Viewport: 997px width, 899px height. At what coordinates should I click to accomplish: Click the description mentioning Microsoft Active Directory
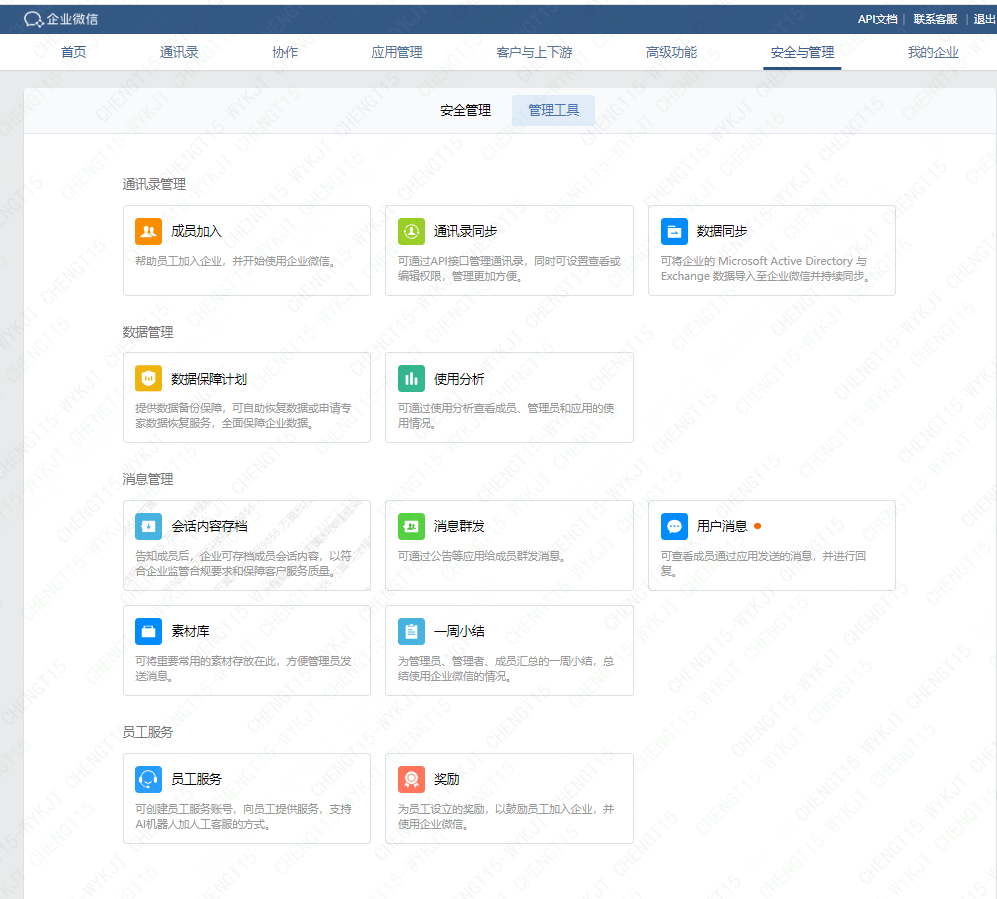pyautogui.click(x=765, y=269)
